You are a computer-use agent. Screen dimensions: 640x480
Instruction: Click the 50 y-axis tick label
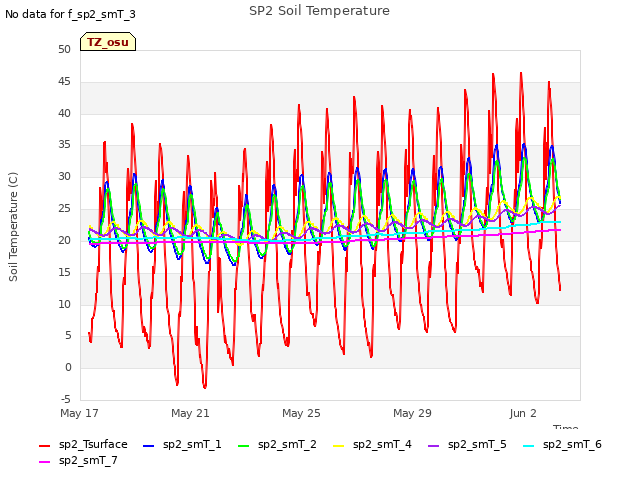click(x=64, y=50)
